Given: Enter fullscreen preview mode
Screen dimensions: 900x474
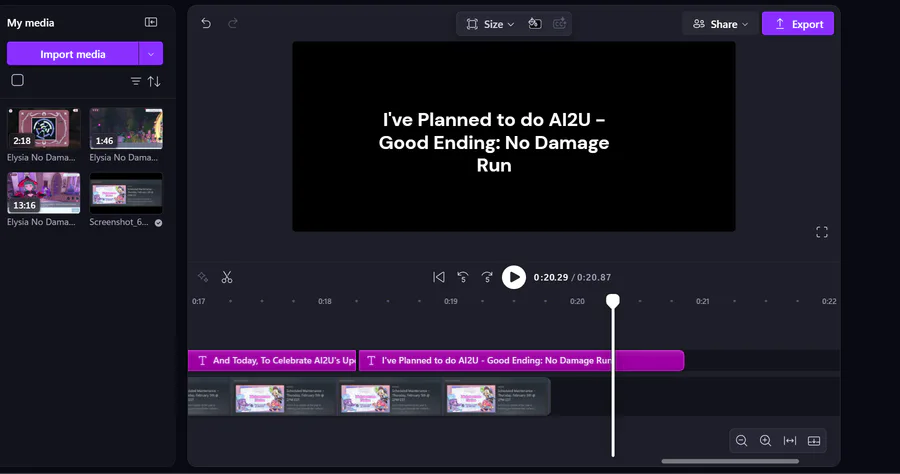Looking at the screenshot, I should [822, 232].
